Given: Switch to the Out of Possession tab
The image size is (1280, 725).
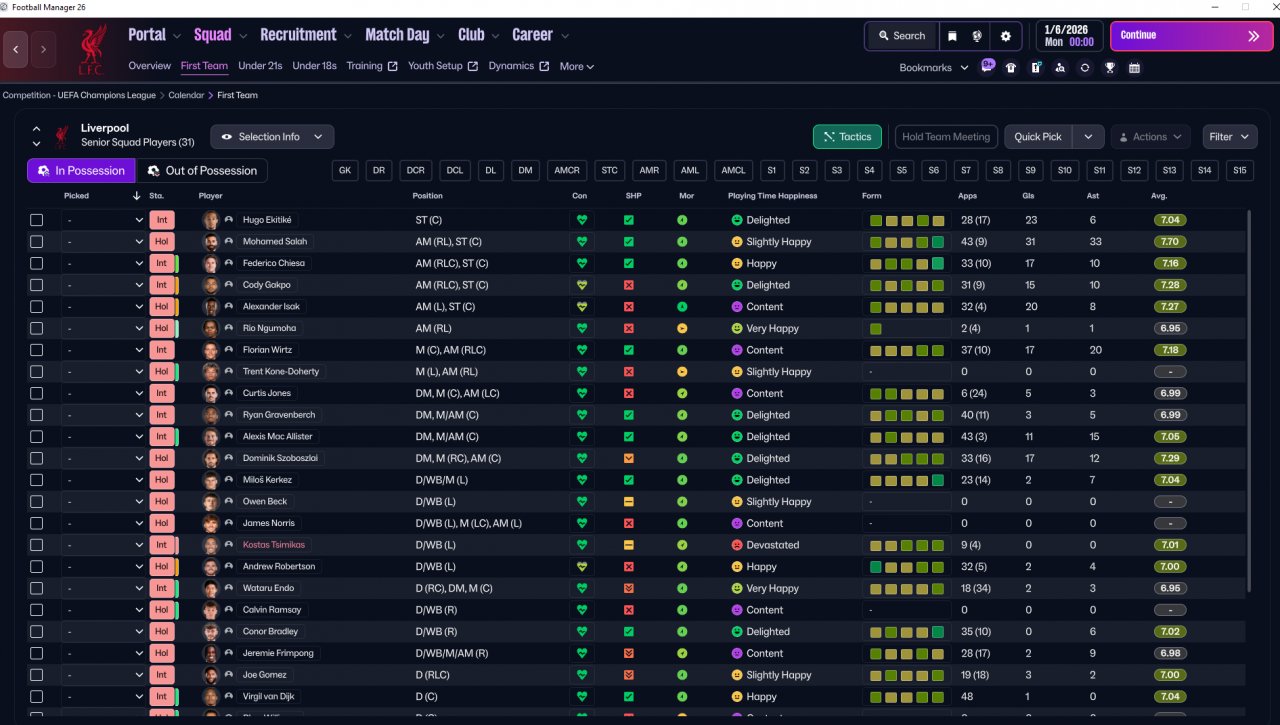Looking at the screenshot, I should (x=202, y=171).
